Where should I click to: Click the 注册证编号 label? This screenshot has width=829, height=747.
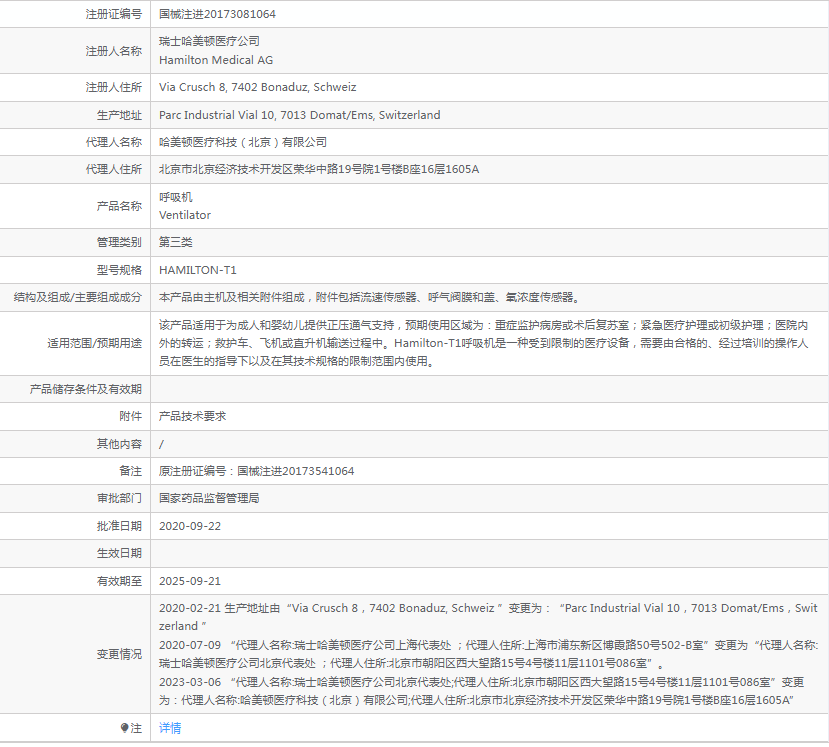coord(114,14)
